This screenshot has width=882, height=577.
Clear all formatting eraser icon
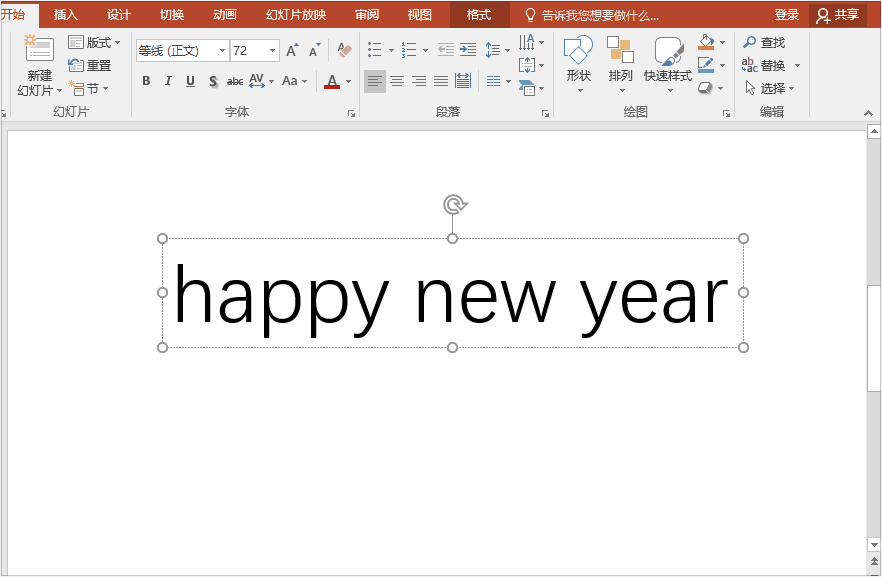click(344, 50)
